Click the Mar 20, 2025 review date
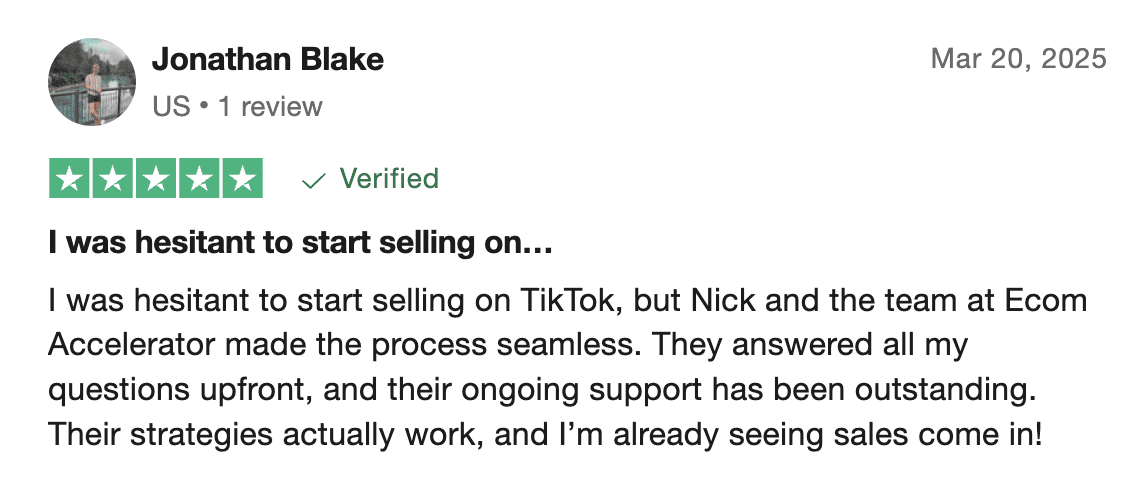The height and width of the screenshot is (492, 1140). coord(1018,59)
